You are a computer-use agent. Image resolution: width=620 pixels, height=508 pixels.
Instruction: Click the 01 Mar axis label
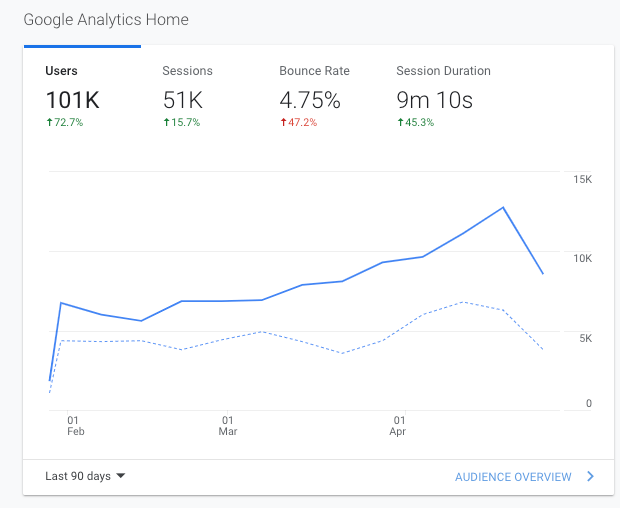(x=228, y=426)
